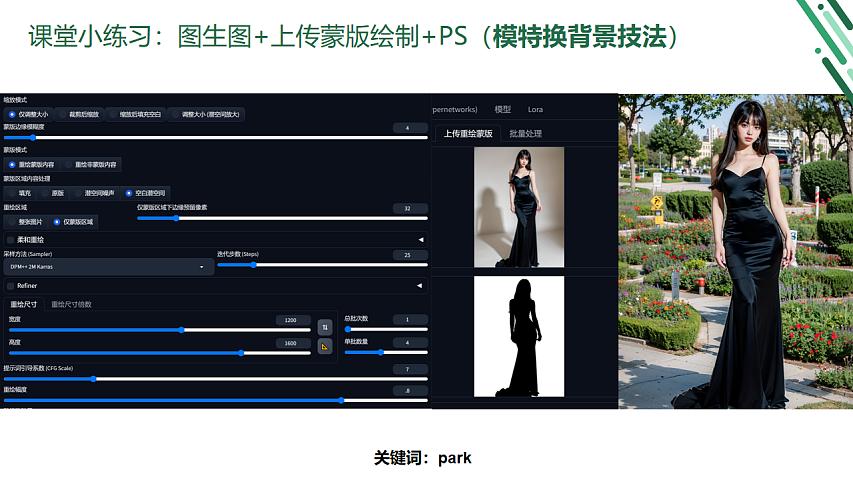
Task: Click the 蒙版区域内容处理 section label
Action: (x=27, y=179)
